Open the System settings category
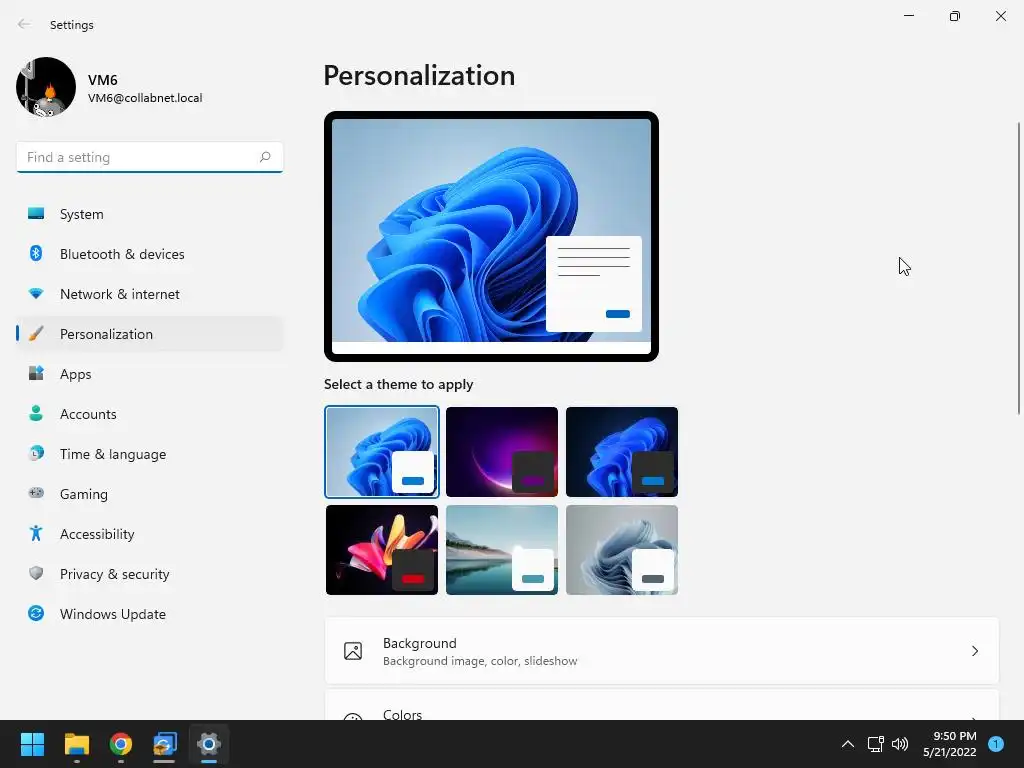This screenshot has width=1024, height=768. pyautogui.click(x=150, y=214)
